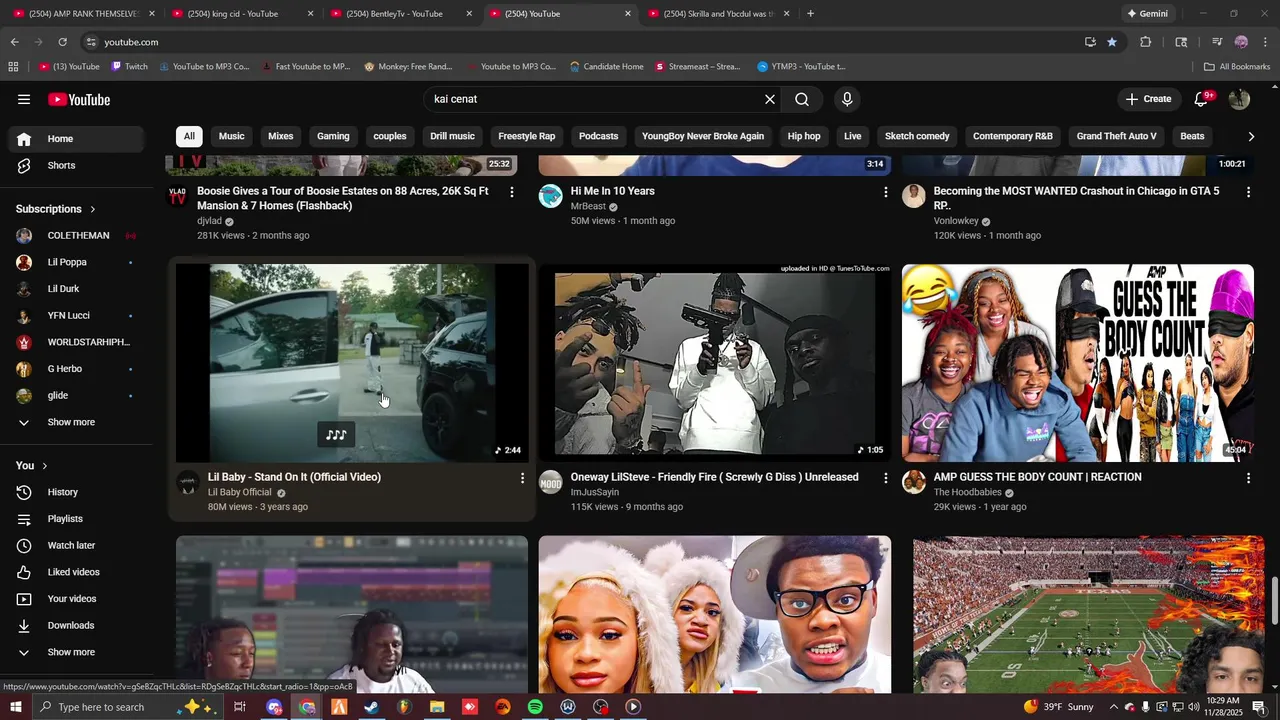
Task: Play AMP Guess The Body Count thumbnail
Action: [x=1078, y=363]
